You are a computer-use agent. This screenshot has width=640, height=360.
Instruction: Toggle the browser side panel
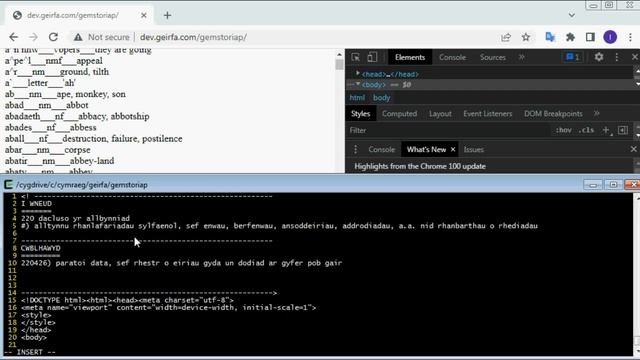point(590,37)
